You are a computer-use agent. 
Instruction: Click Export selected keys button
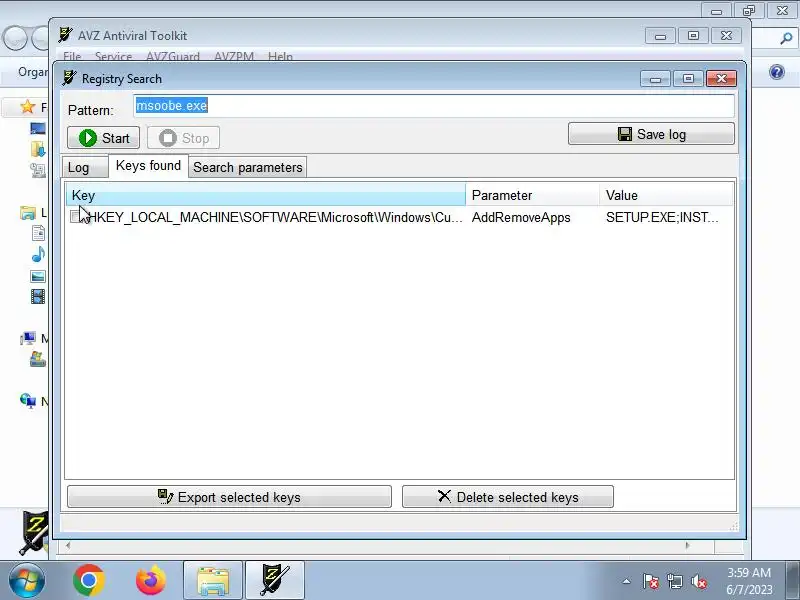point(229,497)
